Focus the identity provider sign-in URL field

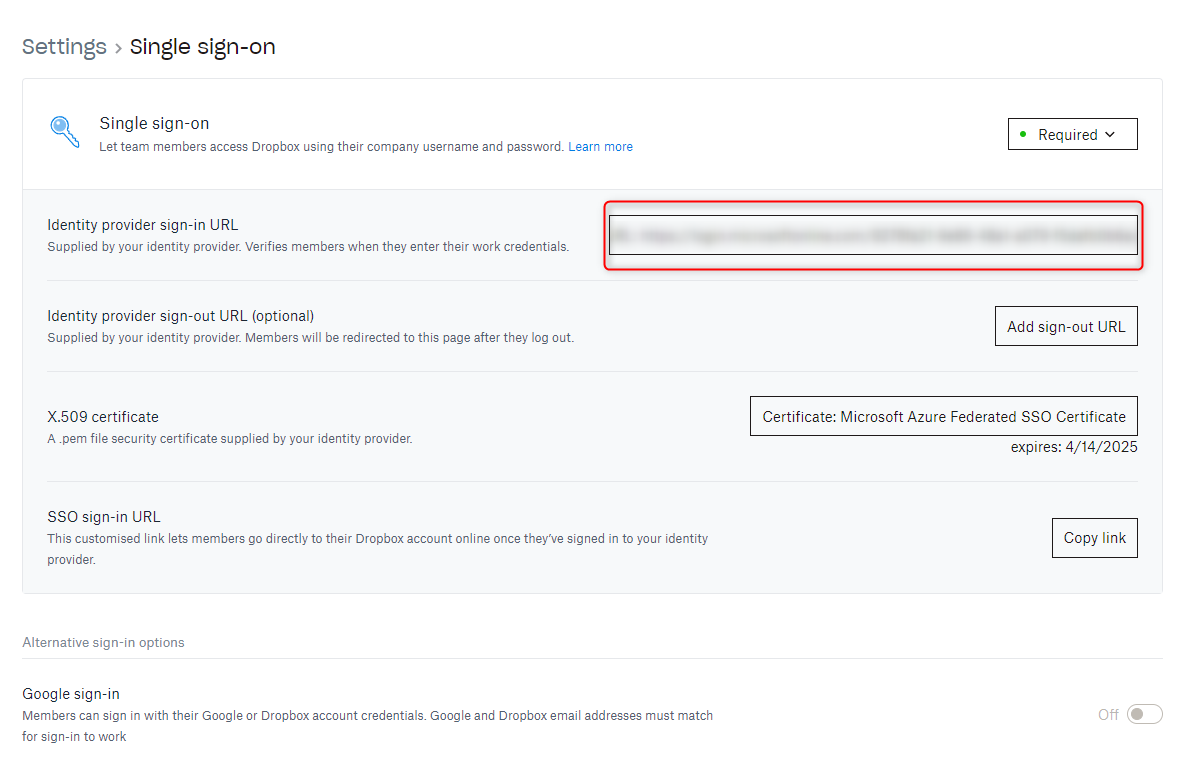[x=872, y=236]
